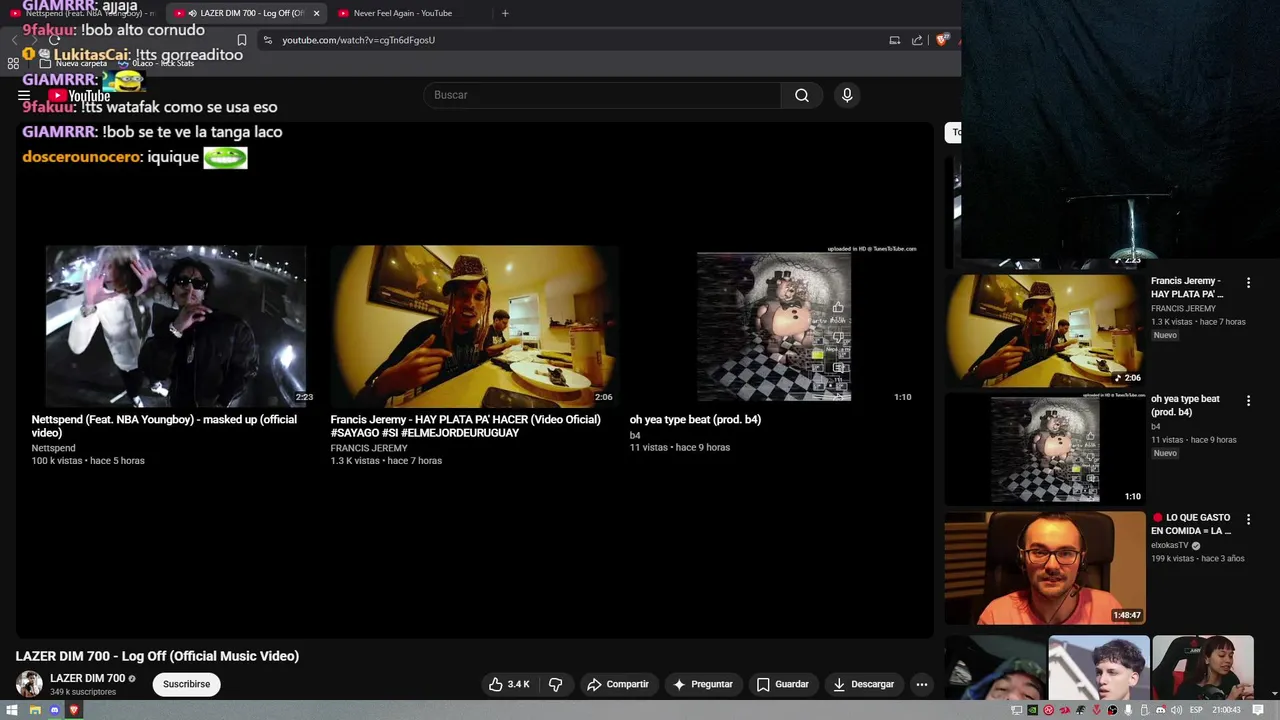Image resolution: width=1280 pixels, height=720 pixels.
Task: Click the youtube.com address bar URL
Action: coord(358,40)
